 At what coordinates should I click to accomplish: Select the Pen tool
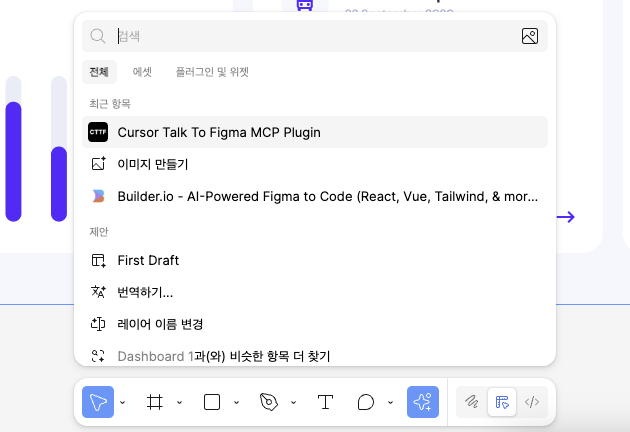[269, 402]
